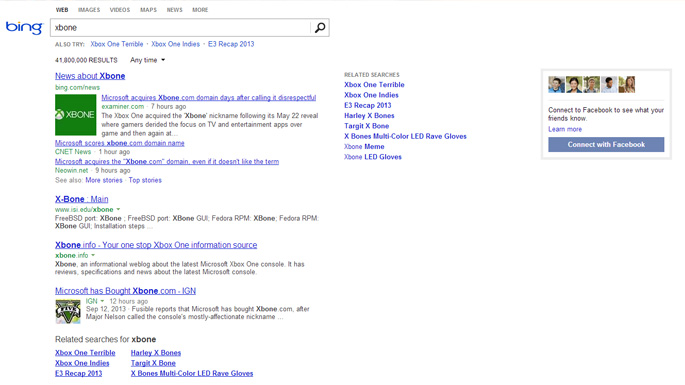Open Microsoft acquires Xbone.com domain days article
The height and width of the screenshot is (385, 685).
[x=209, y=97]
